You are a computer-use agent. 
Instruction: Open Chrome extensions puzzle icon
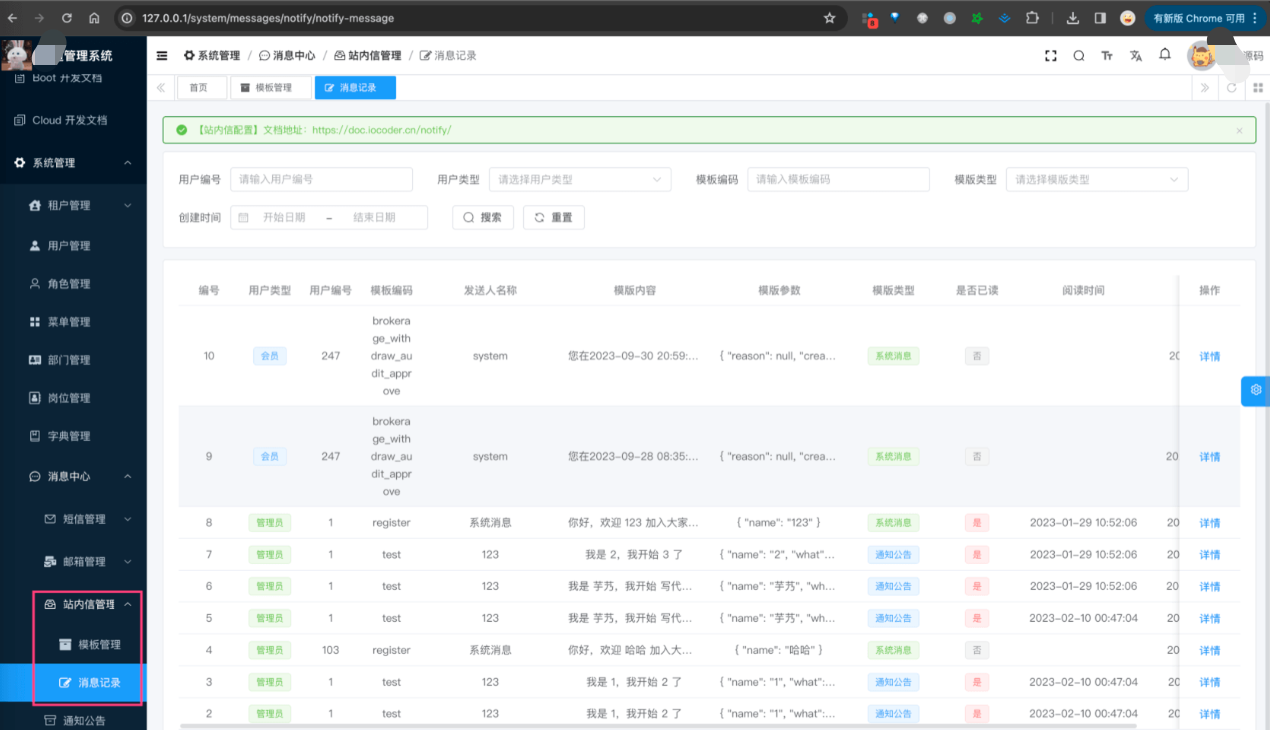[1032, 18]
